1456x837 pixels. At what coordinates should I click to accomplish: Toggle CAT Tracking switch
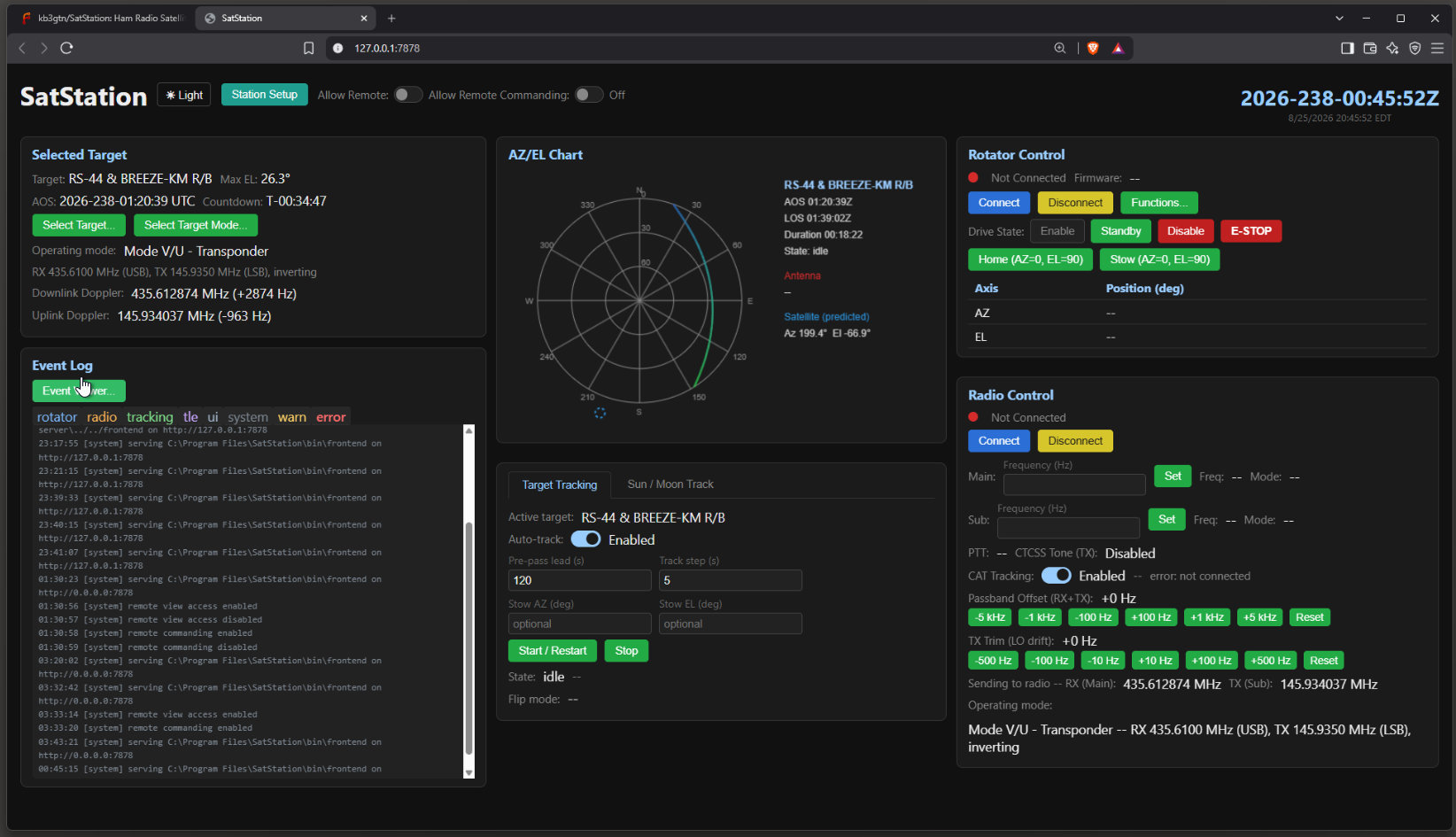(x=1056, y=576)
